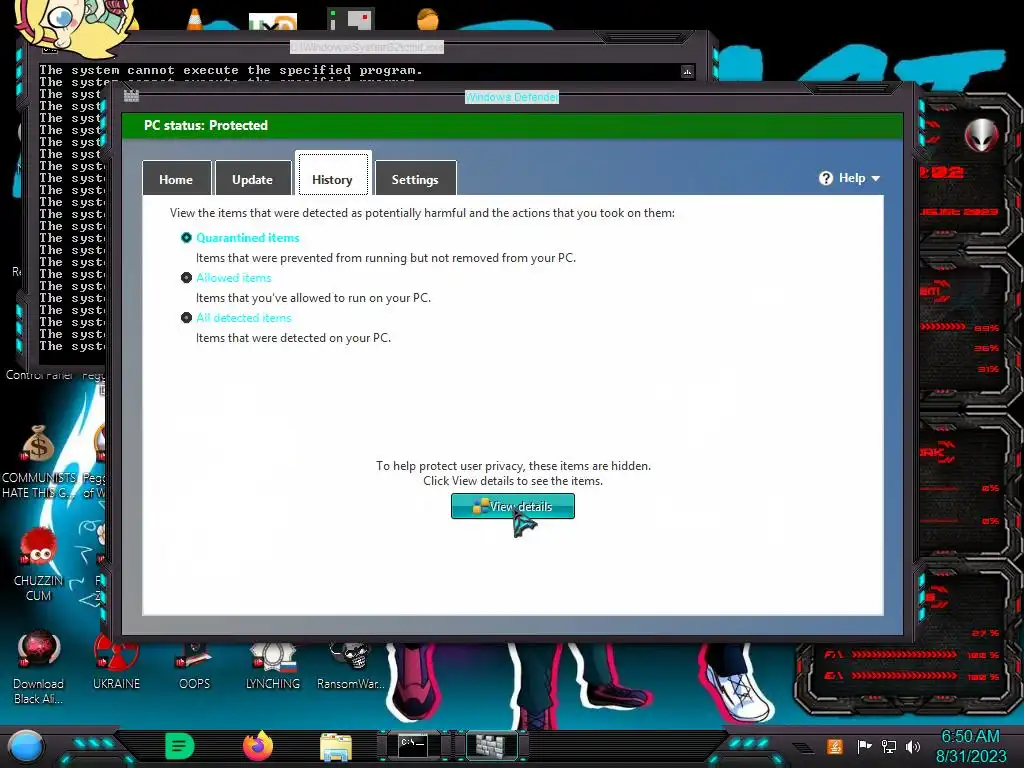
Task: Select the OOPS desktop icon
Action: coord(194,666)
